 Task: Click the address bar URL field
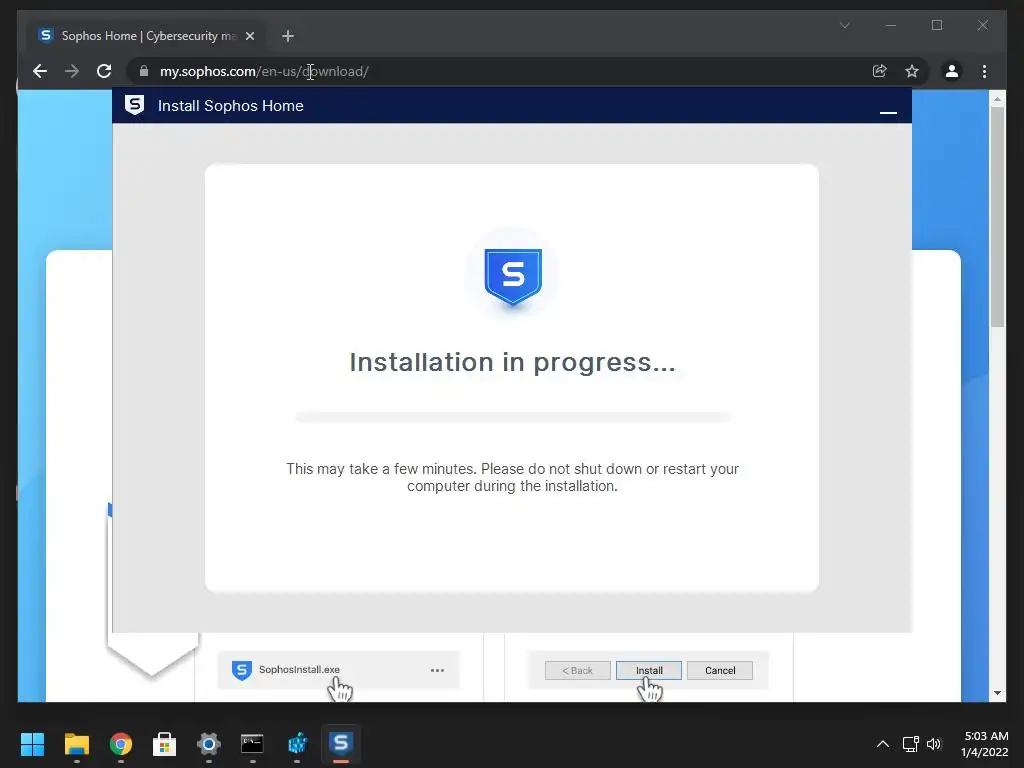pos(509,71)
